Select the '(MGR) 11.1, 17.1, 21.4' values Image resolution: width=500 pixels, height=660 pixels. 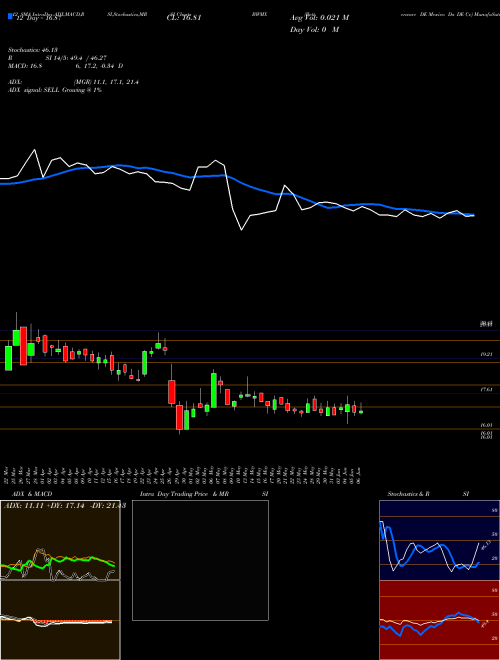coord(106,82)
